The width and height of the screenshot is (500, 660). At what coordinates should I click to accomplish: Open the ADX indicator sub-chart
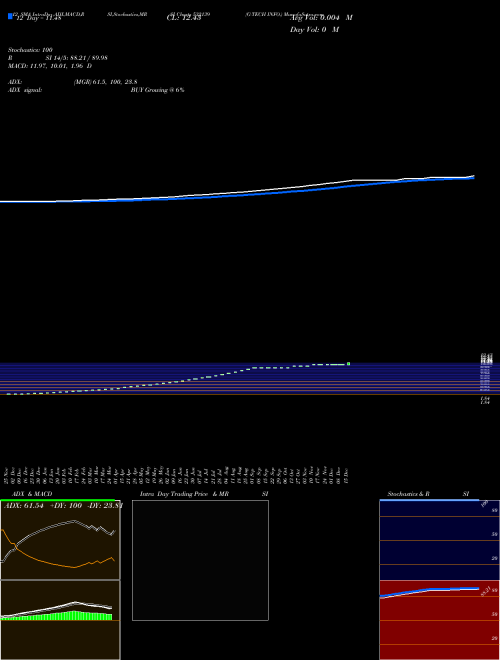click(60, 540)
